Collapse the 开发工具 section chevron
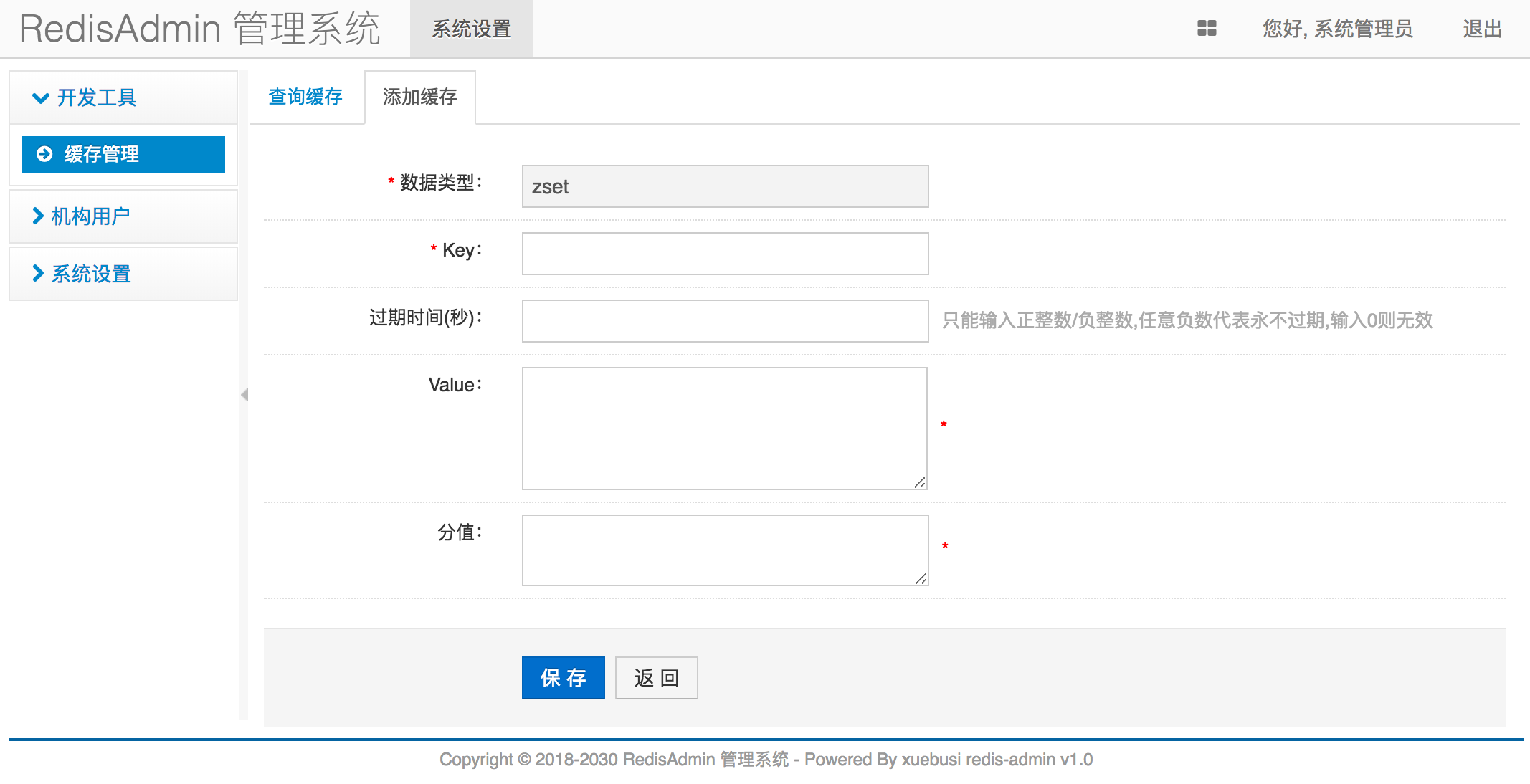 tap(41, 98)
